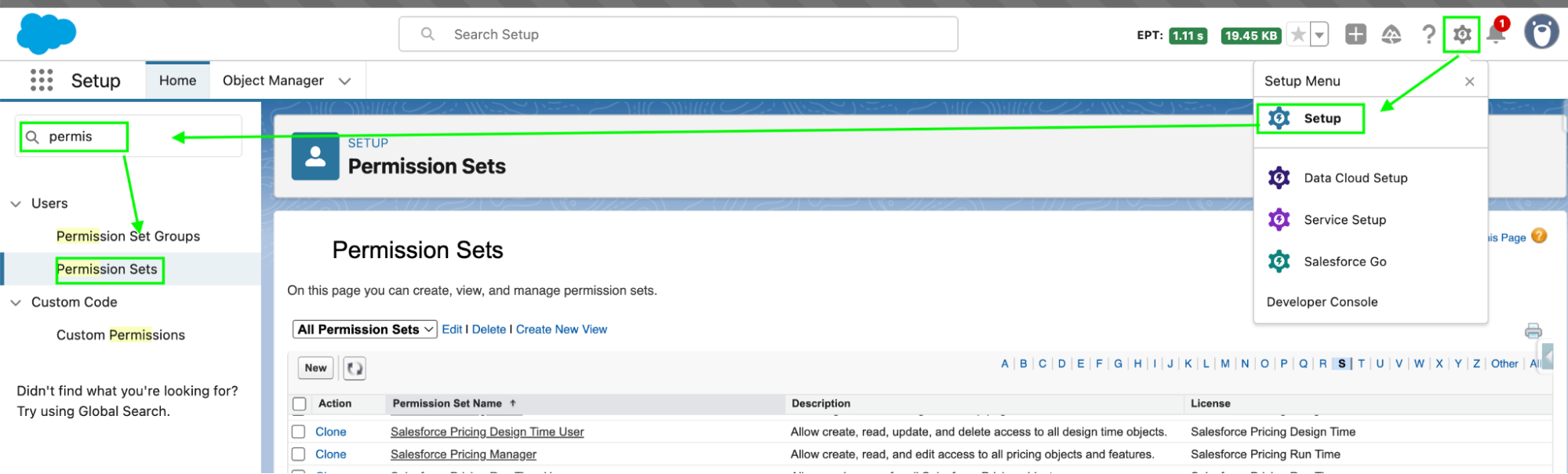
Task: Open Permission Sets in sidebar
Action: tap(107, 269)
